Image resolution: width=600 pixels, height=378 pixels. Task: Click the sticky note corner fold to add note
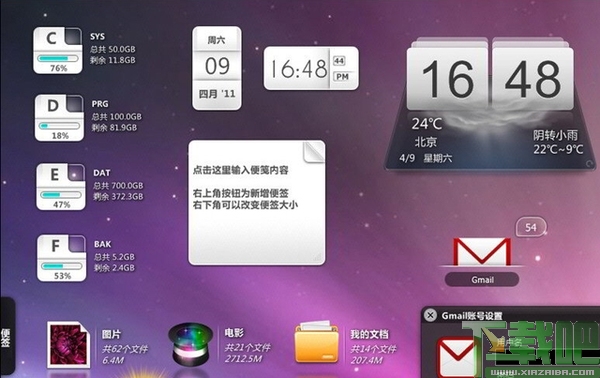(314, 152)
